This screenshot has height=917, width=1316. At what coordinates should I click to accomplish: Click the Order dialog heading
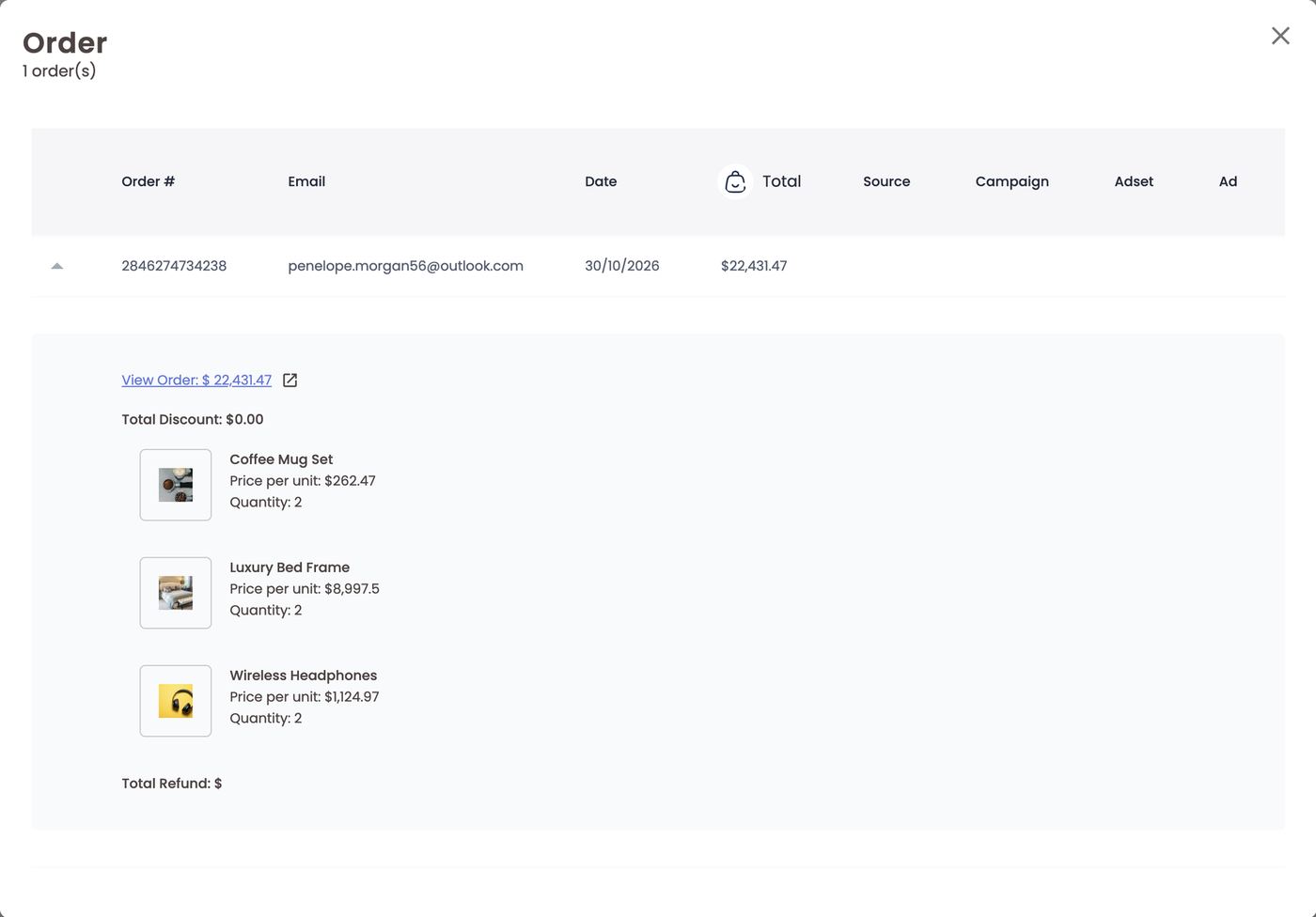pos(65,42)
